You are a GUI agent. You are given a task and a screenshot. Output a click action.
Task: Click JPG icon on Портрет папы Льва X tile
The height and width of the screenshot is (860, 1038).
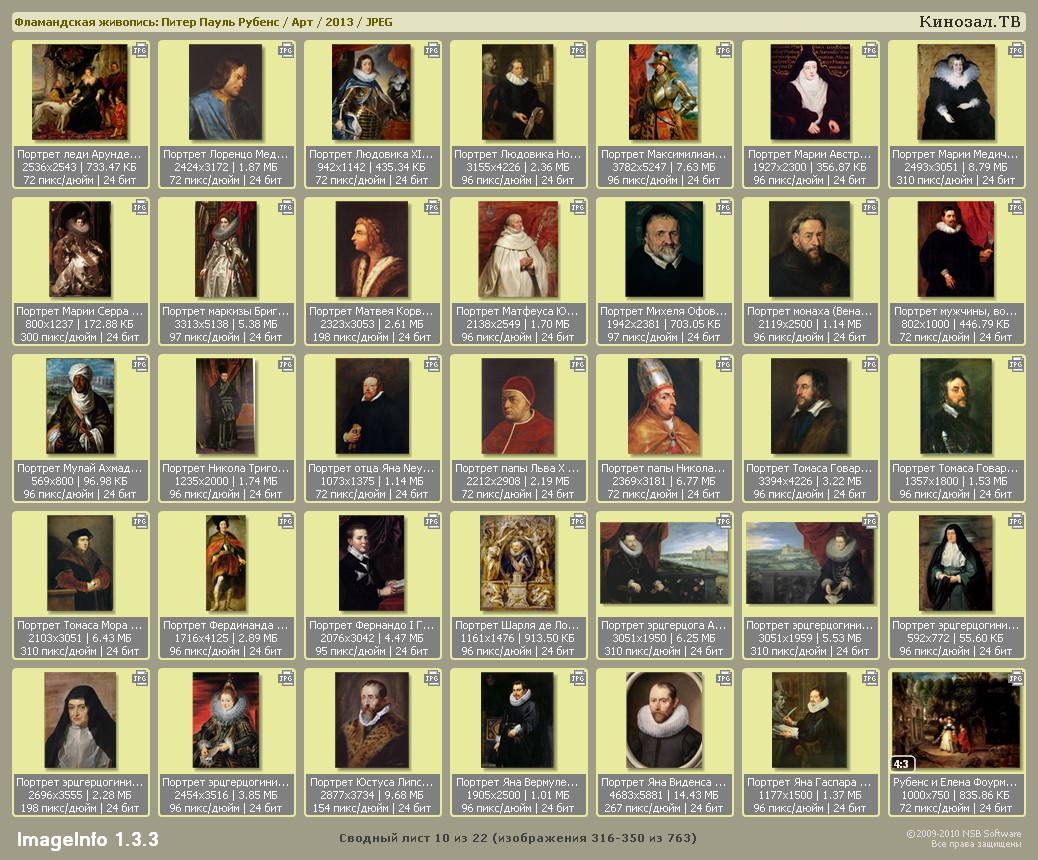(x=577, y=364)
